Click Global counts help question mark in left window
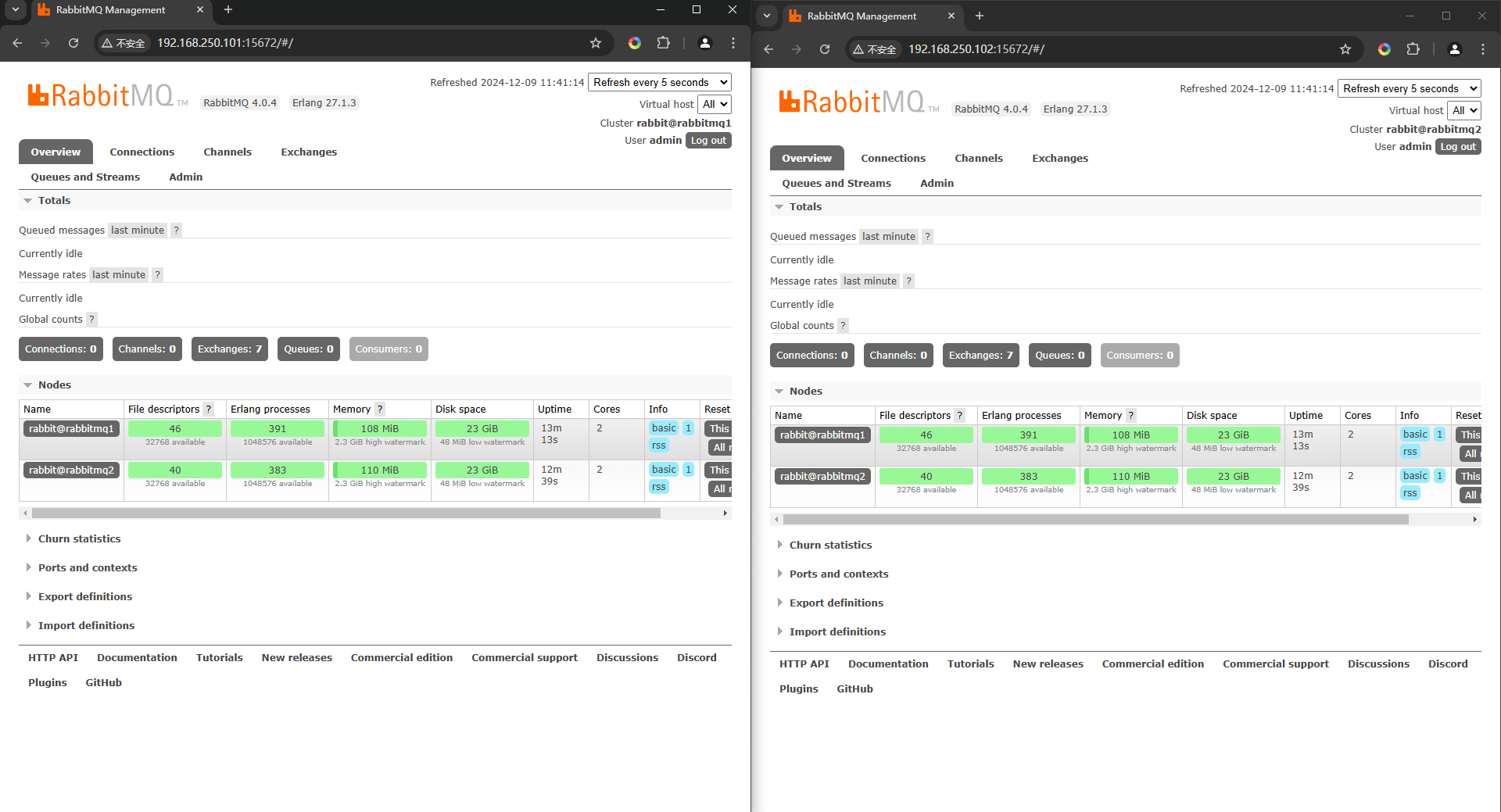 tap(91, 319)
